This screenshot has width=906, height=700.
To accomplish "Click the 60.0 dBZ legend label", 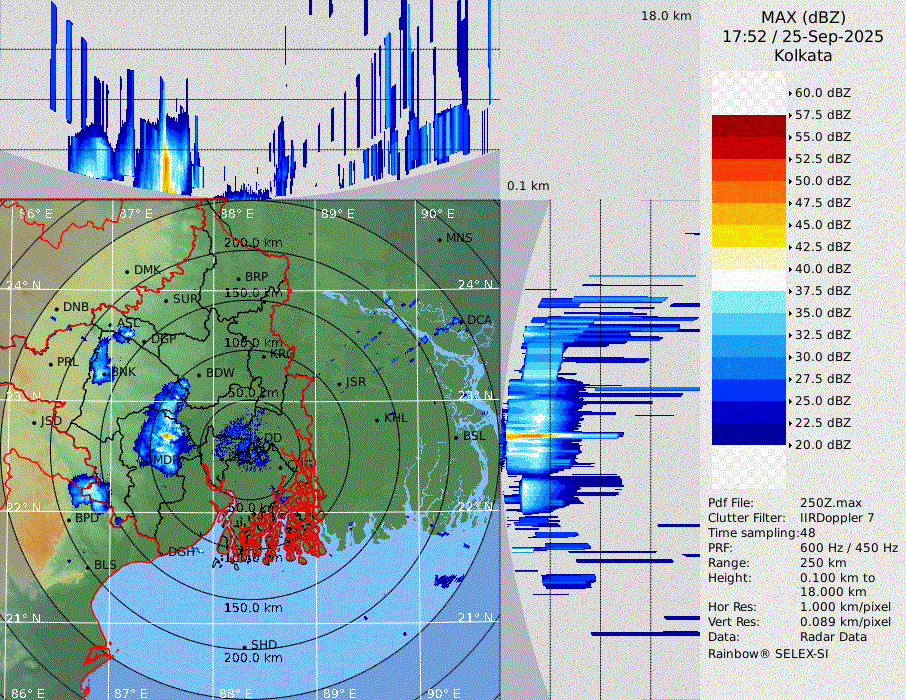I will 822,93.
